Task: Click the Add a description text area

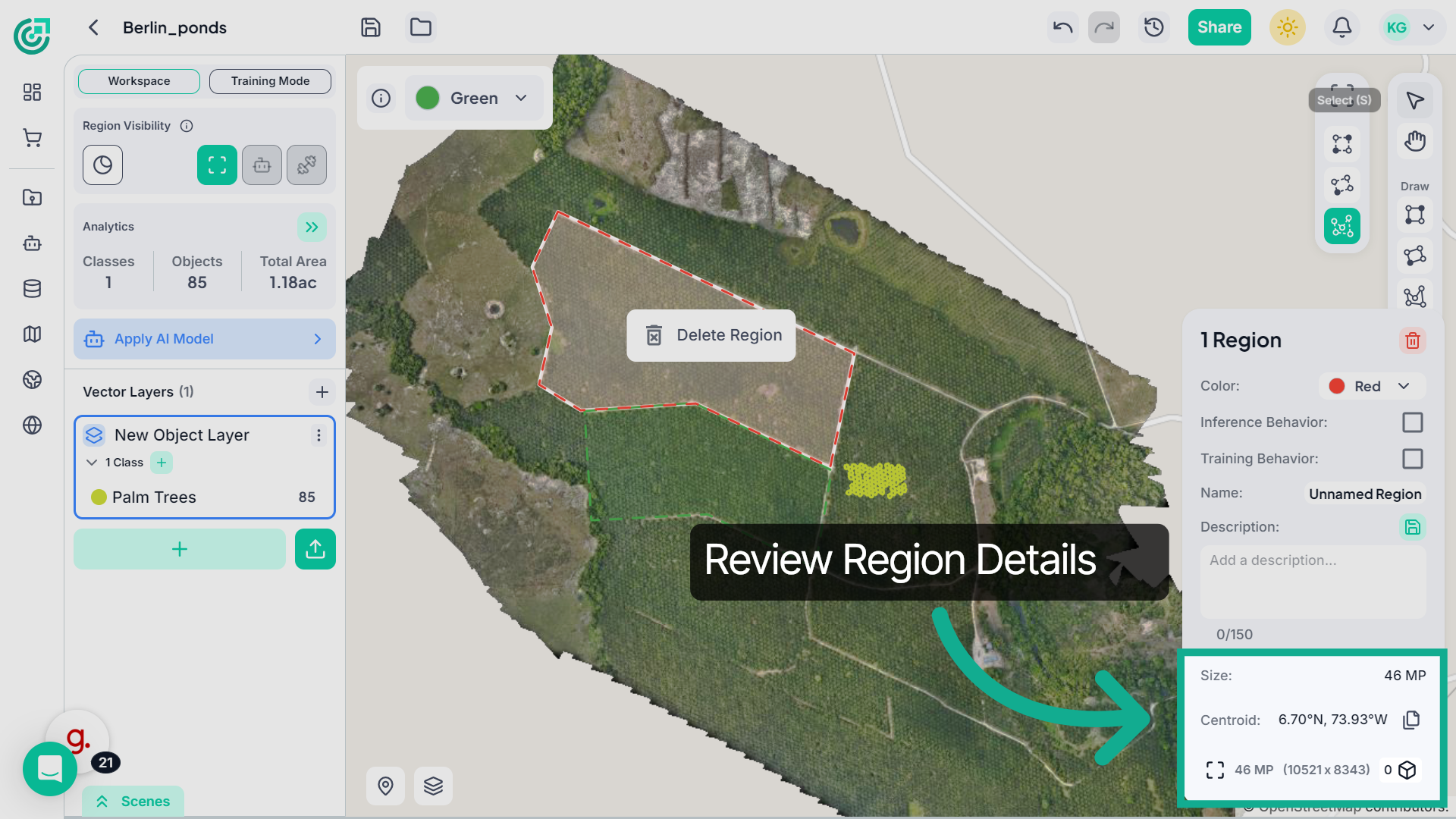Action: coord(1313,582)
